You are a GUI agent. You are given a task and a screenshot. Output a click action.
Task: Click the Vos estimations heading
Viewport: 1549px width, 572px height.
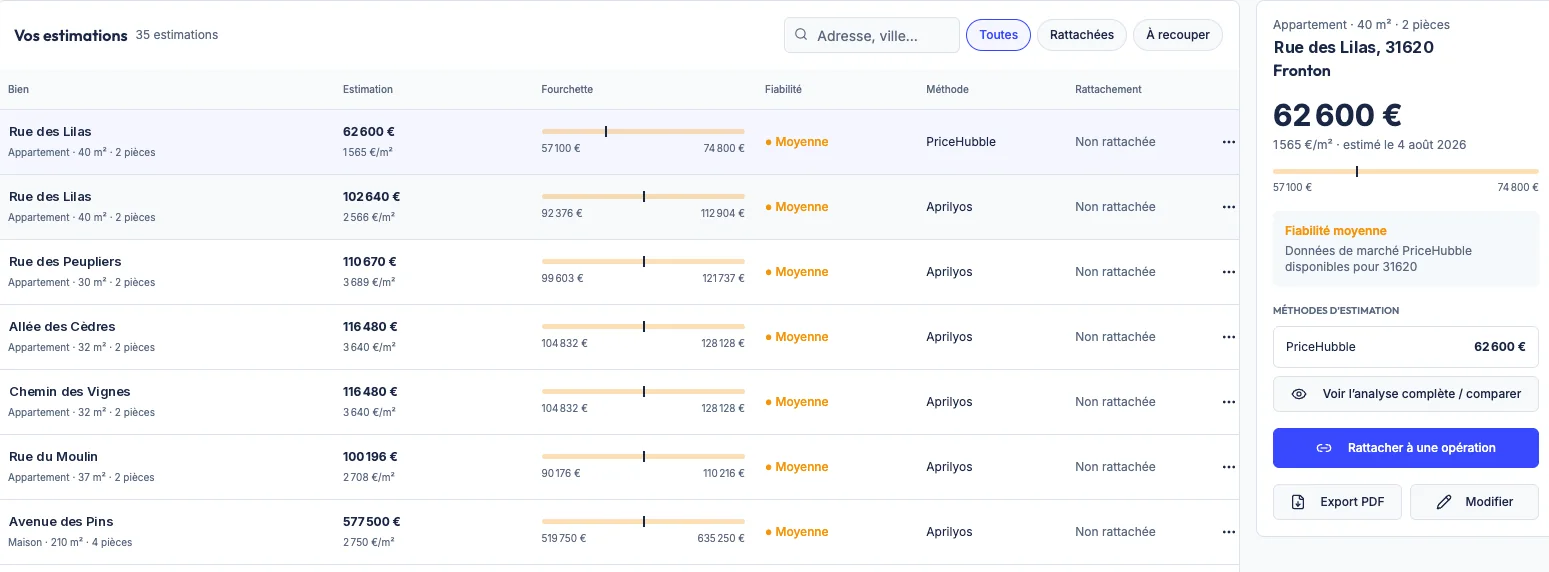(x=71, y=35)
